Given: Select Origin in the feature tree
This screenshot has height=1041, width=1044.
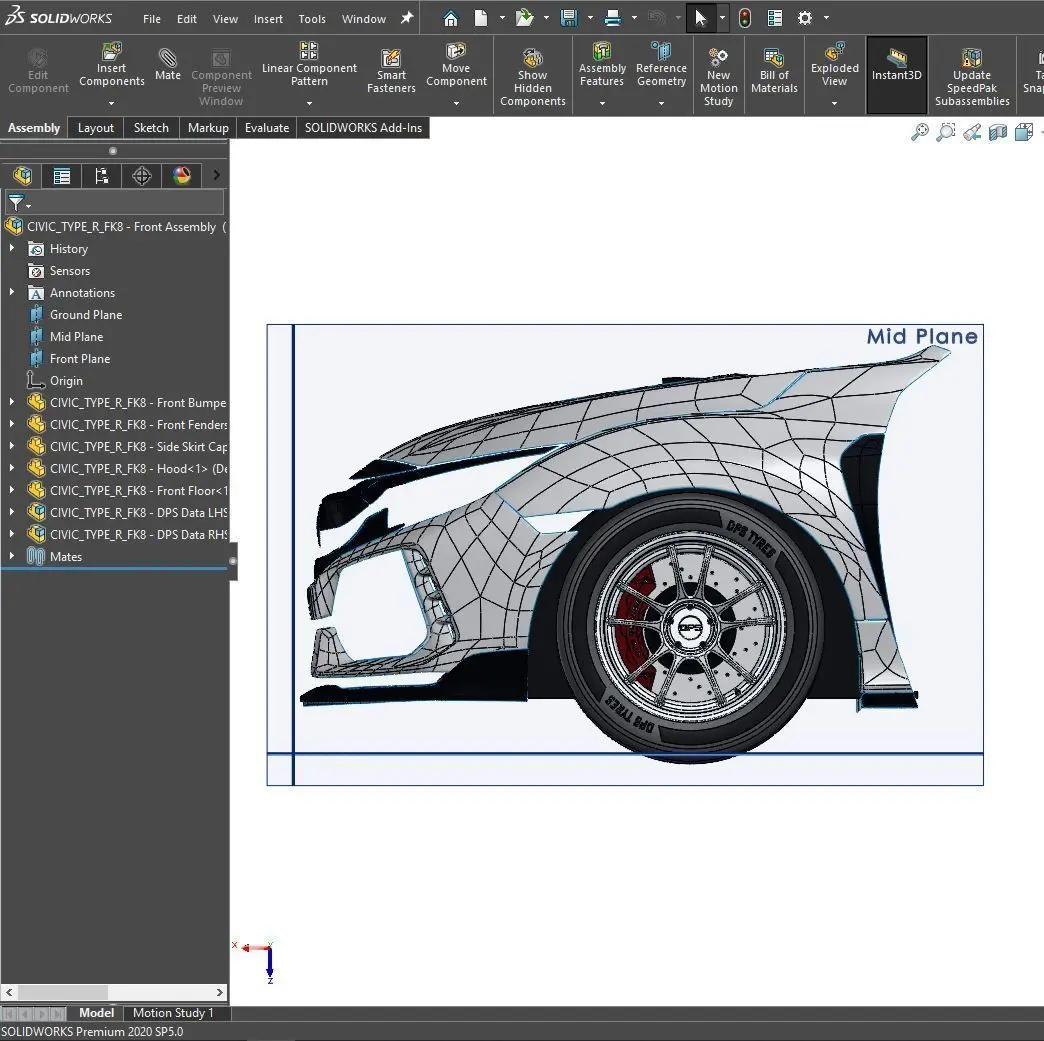Looking at the screenshot, I should [x=66, y=380].
